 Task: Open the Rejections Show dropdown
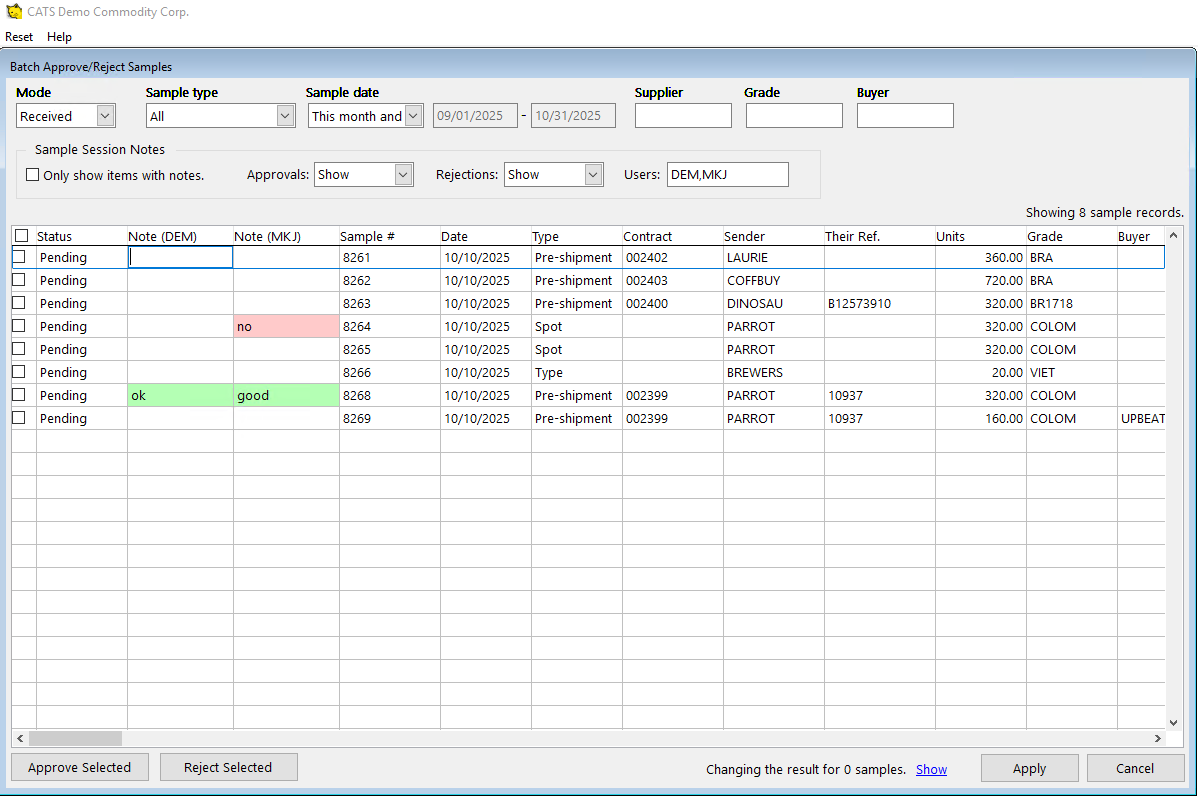[x=593, y=175]
